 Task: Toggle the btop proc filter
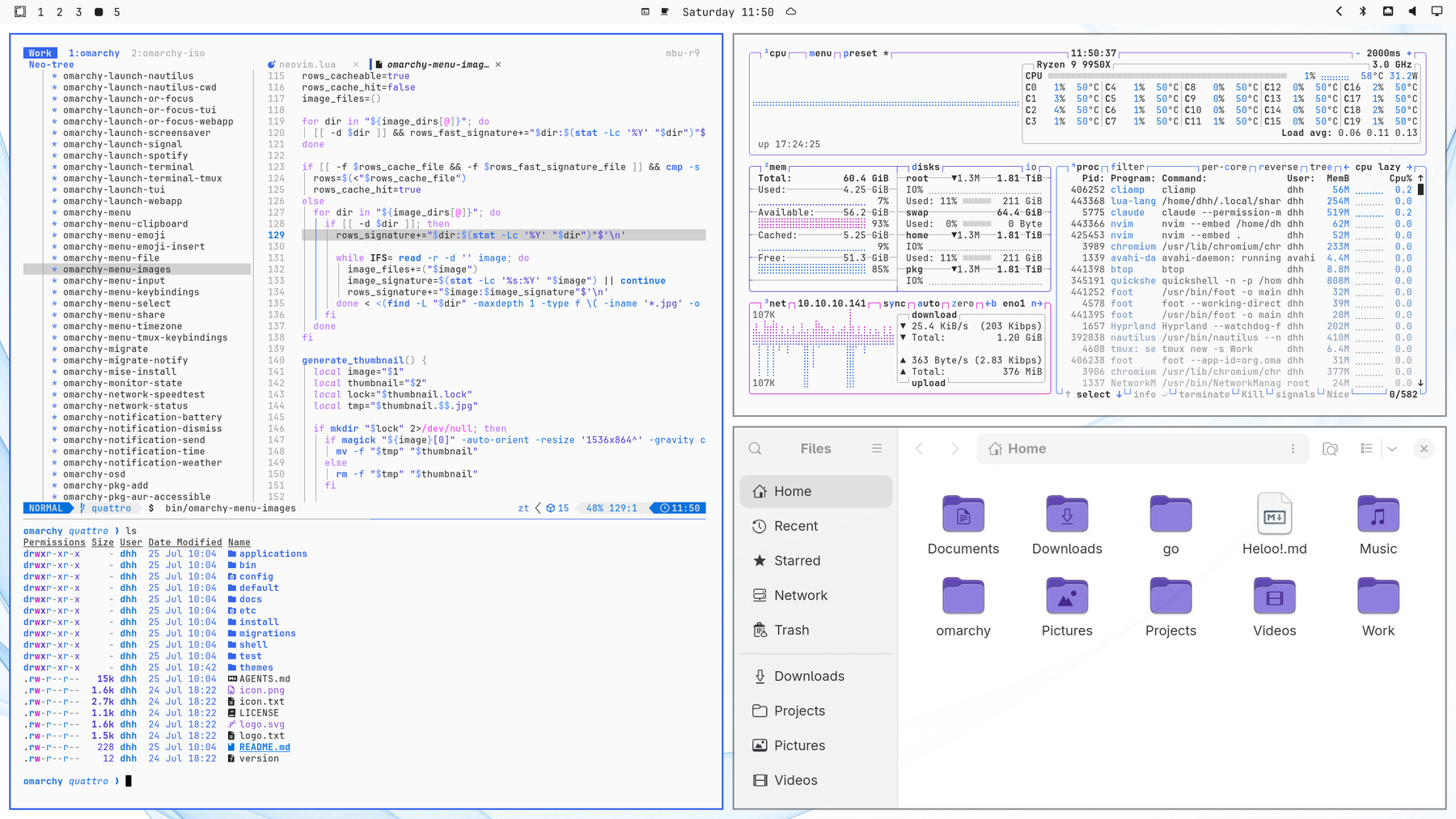pyautogui.click(x=1128, y=167)
